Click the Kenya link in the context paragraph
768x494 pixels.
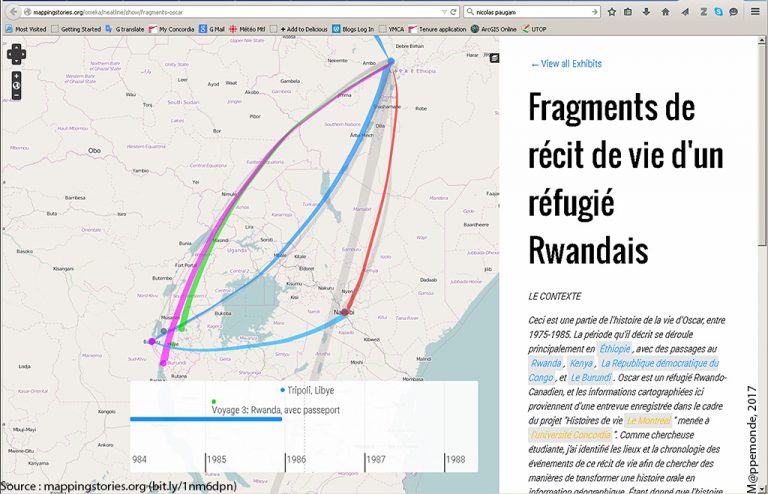pyautogui.click(x=581, y=364)
